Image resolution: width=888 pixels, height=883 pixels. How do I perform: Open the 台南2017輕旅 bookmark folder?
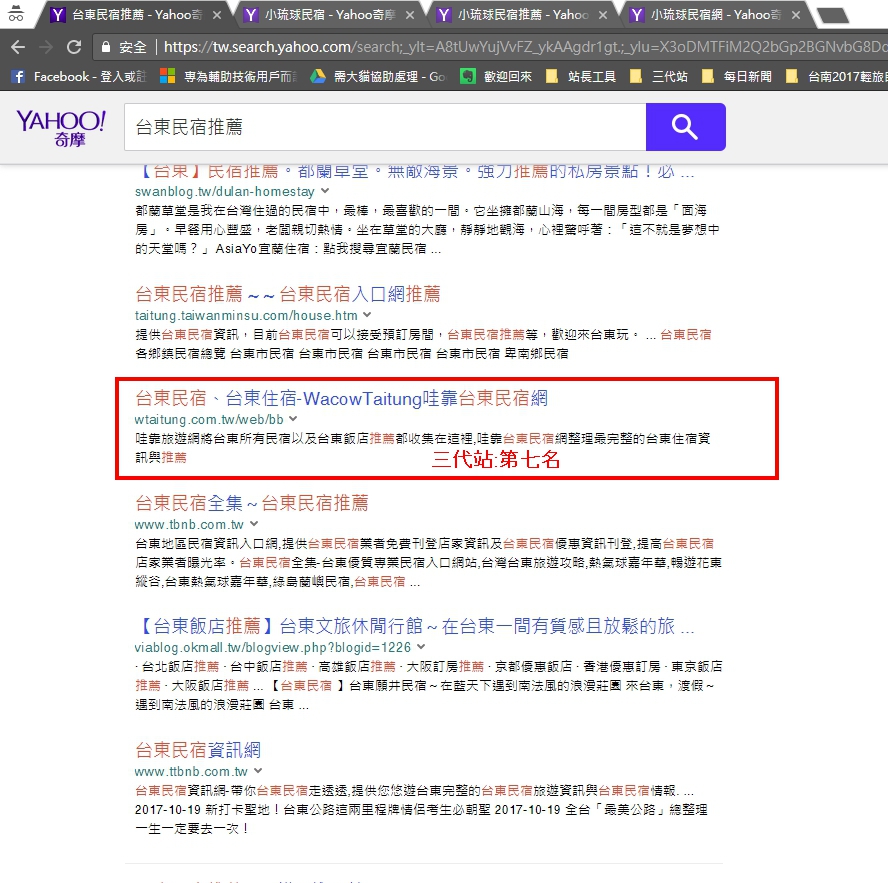(x=836, y=76)
